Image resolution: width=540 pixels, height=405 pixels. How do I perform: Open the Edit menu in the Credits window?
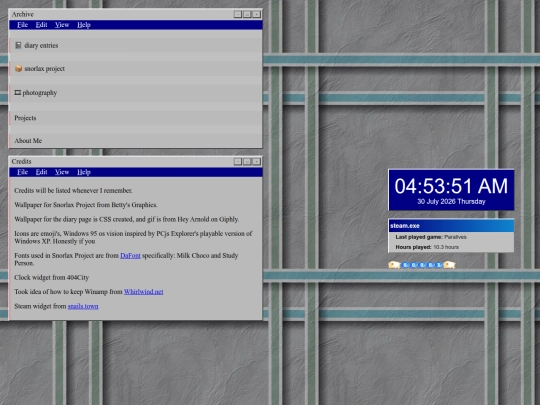(41, 172)
